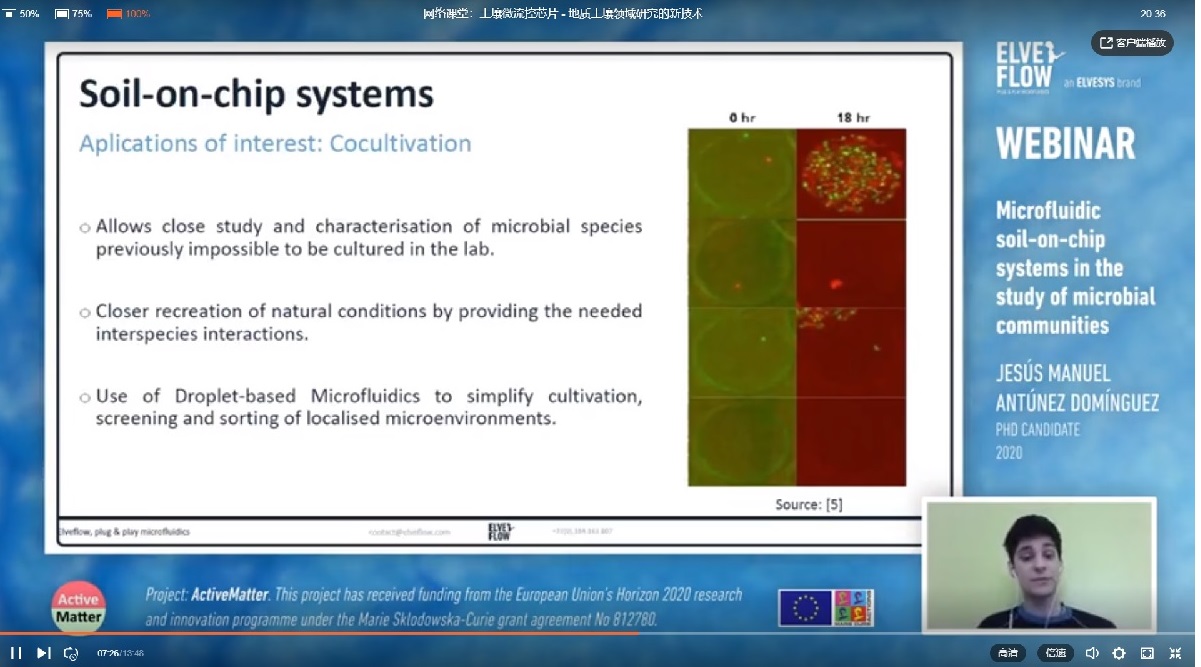
Task: Set video window size to 75%
Action: click(74, 14)
